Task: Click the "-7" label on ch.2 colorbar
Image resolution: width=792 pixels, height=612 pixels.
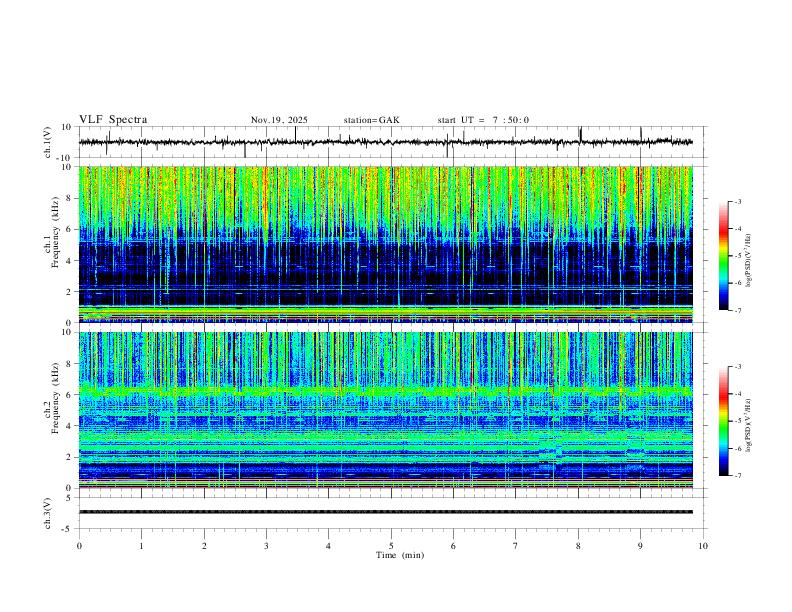Action: [738, 475]
